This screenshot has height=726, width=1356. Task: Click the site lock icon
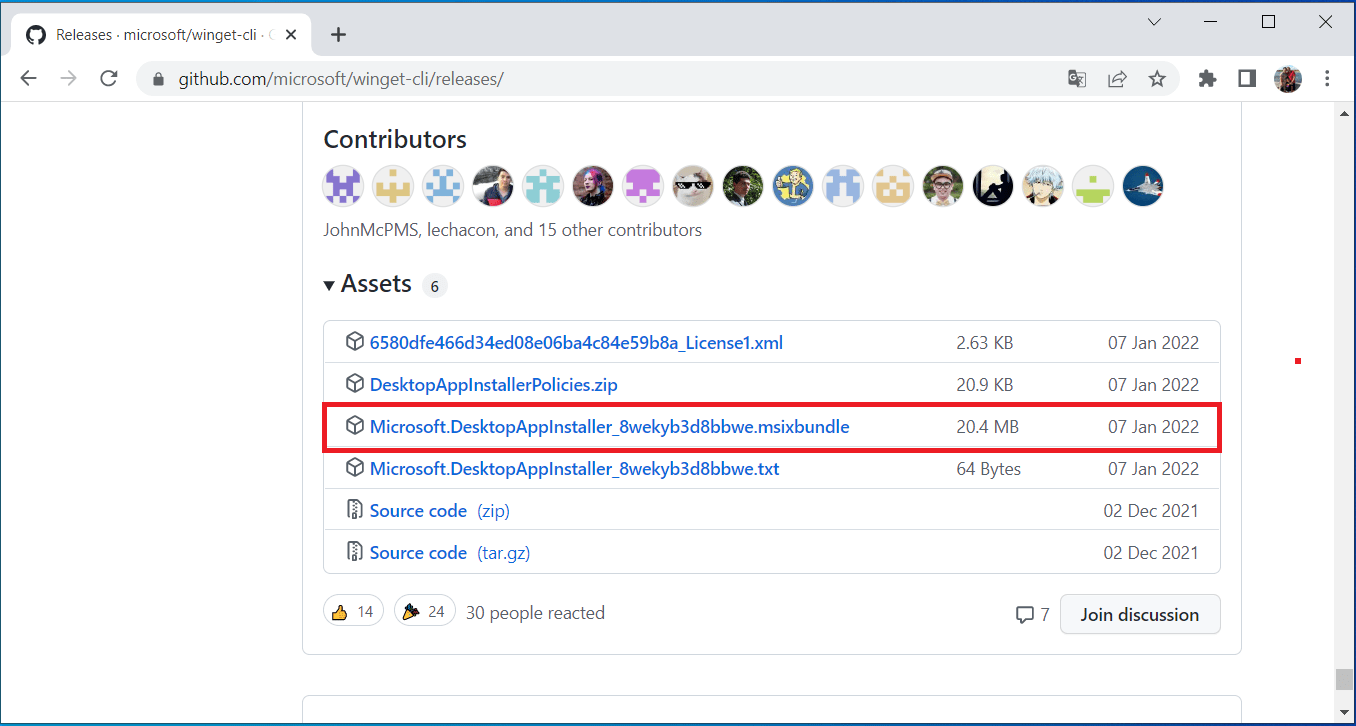click(156, 78)
